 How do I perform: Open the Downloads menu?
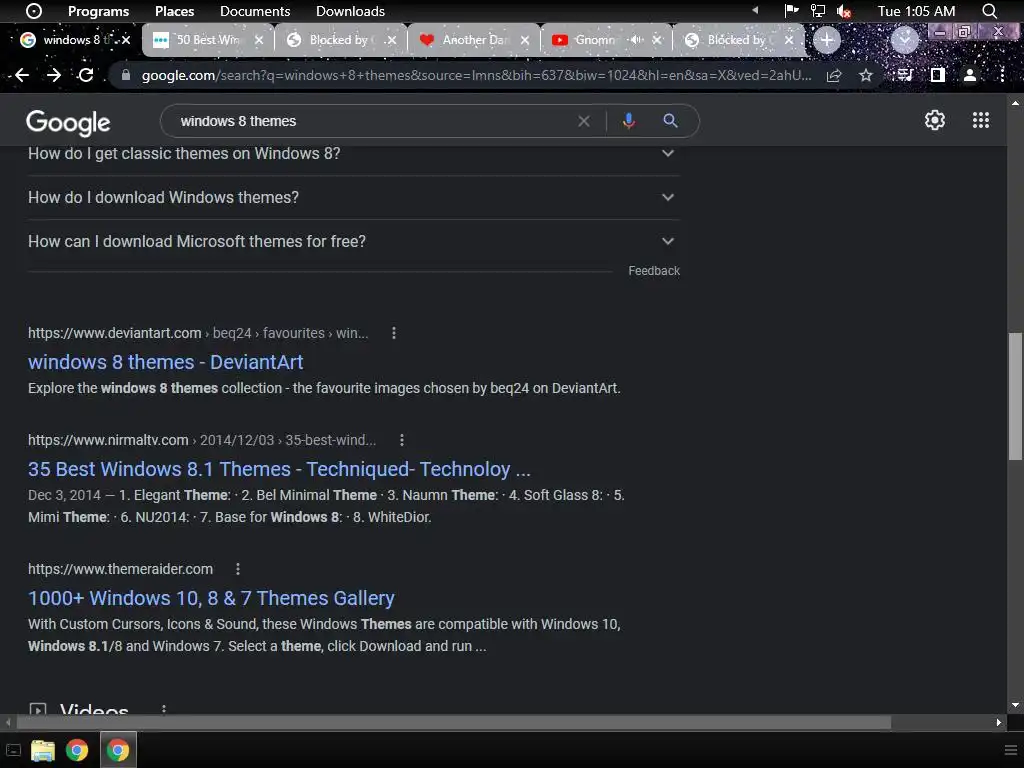click(350, 11)
